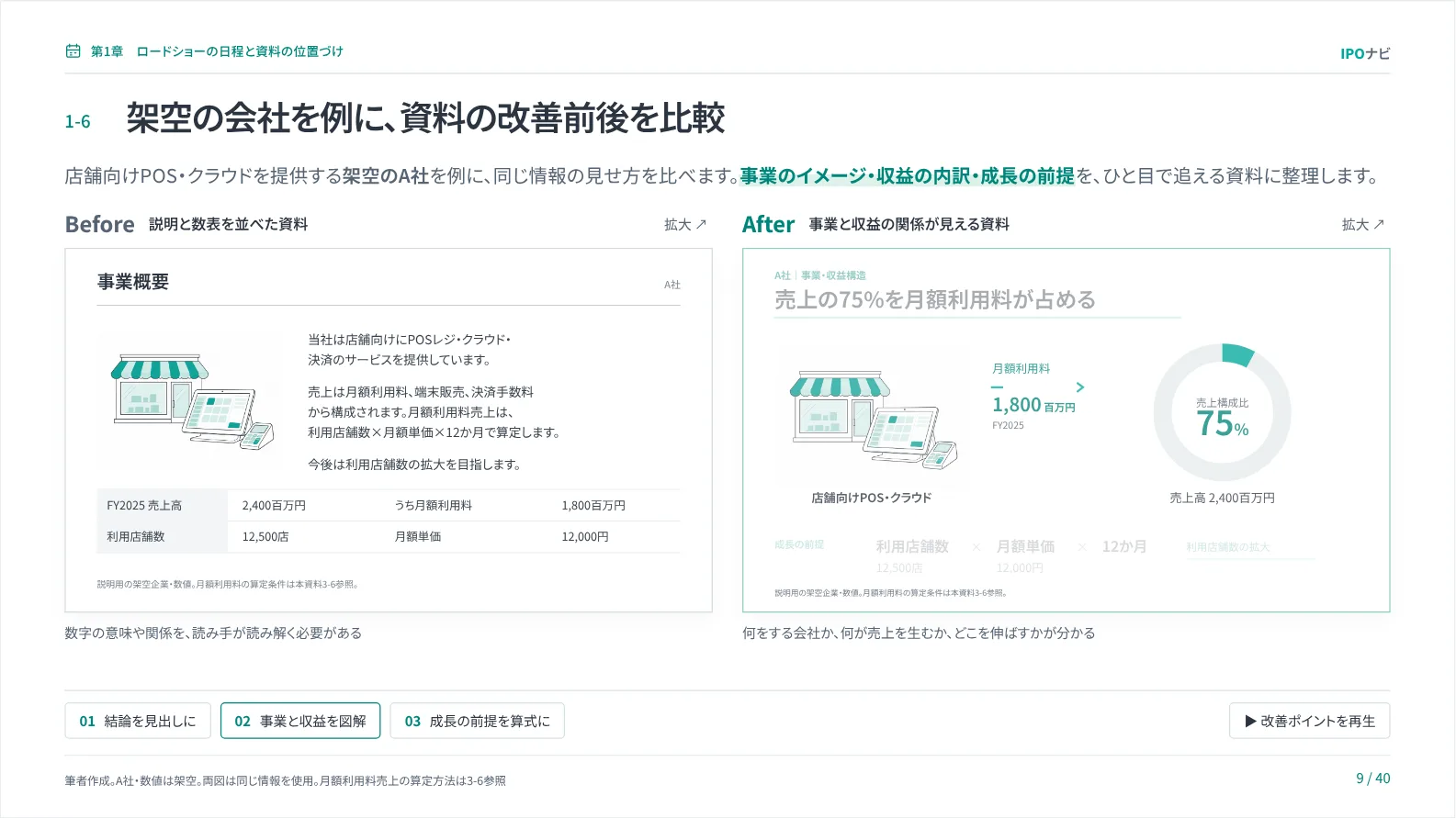This screenshot has height=818, width=1456.
Task: Select tab 02 事業と収益を図解
Action: coord(300,721)
